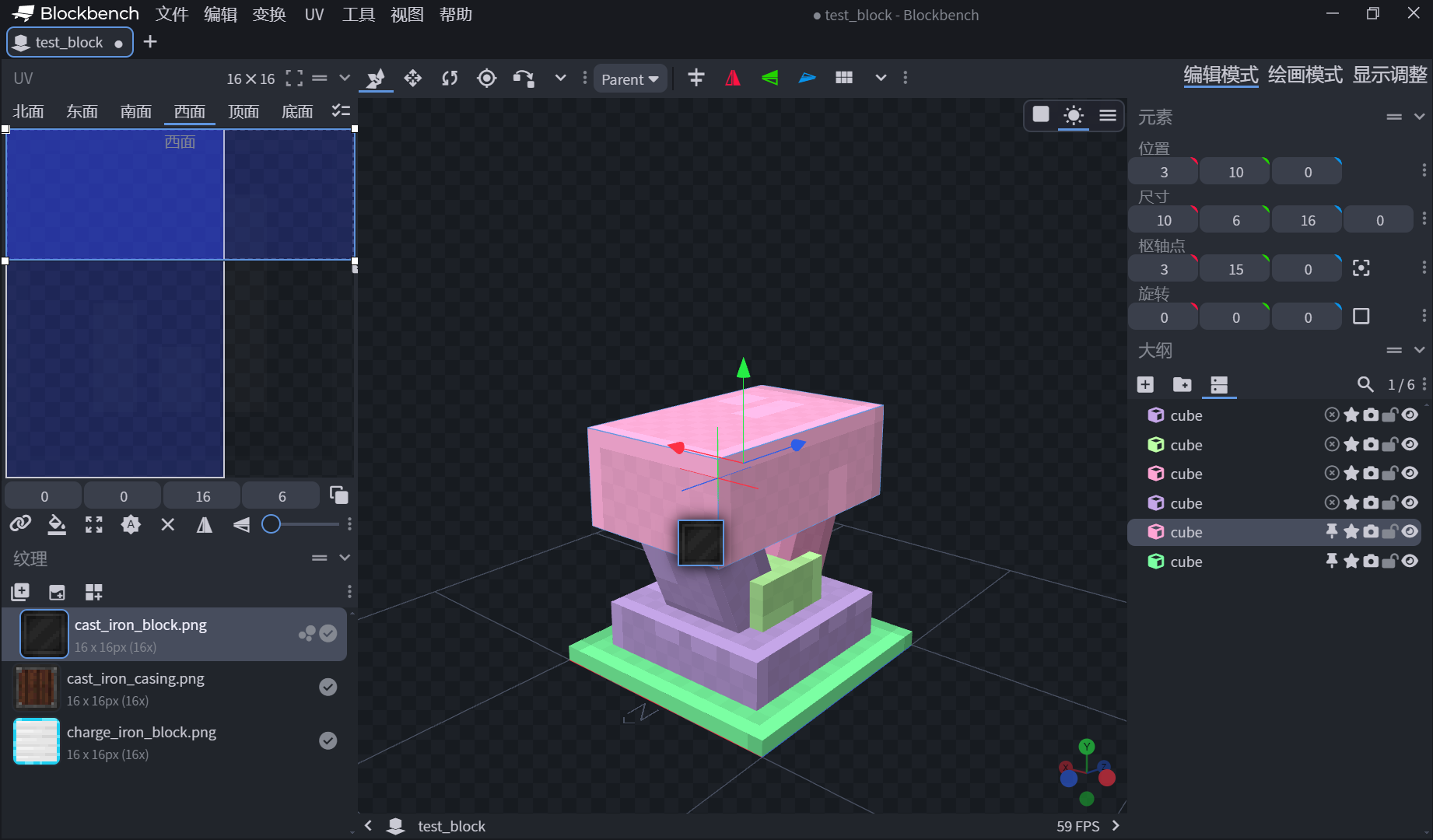Select the Pivot tool
The height and width of the screenshot is (840, 1433).
point(486,78)
